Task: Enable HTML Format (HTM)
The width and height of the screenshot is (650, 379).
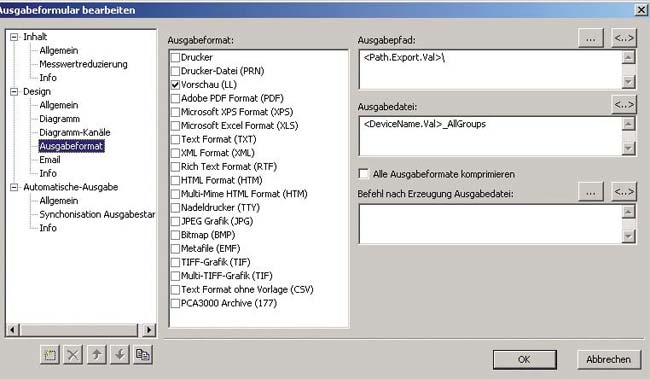Action: (175, 180)
